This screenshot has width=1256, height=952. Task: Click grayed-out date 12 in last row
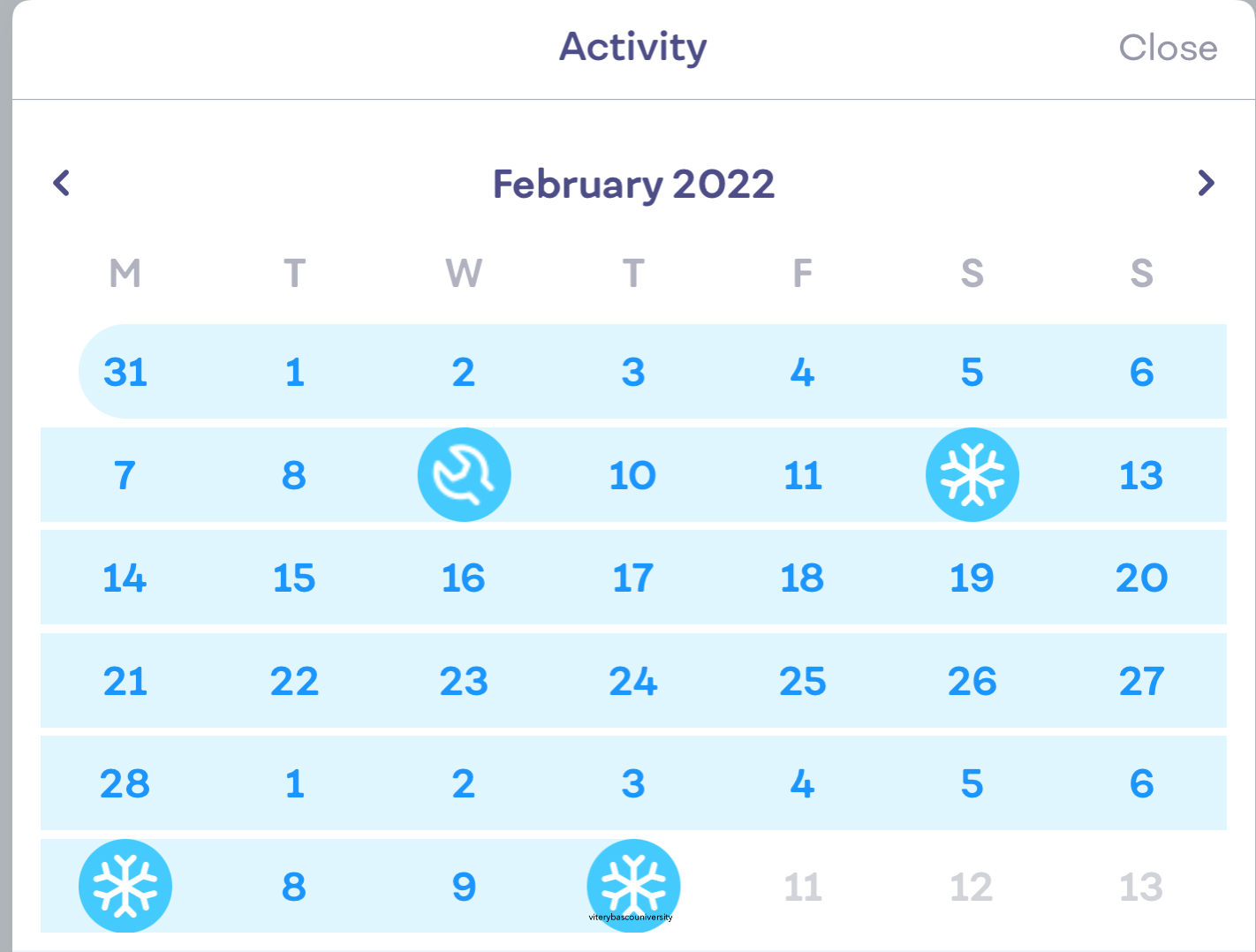(x=972, y=887)
